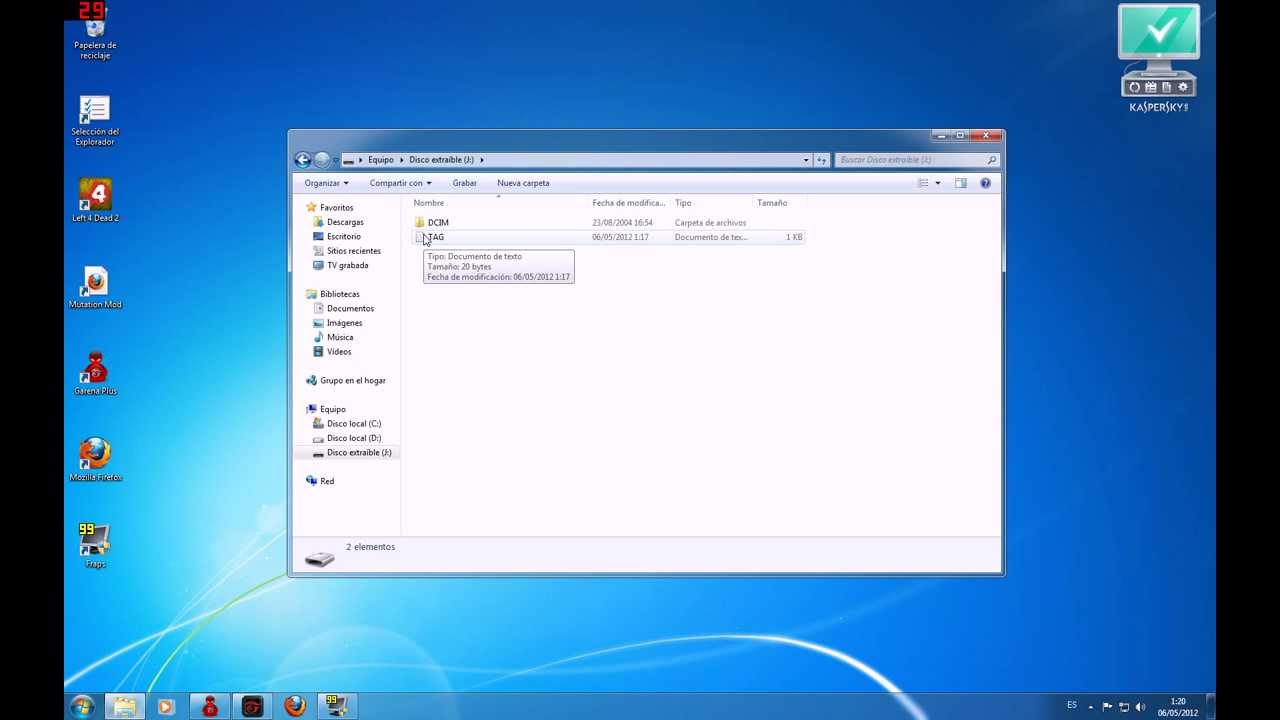Open Windows Explorer from taskbar
The image size is (1280, 720).
pos(124,706)
